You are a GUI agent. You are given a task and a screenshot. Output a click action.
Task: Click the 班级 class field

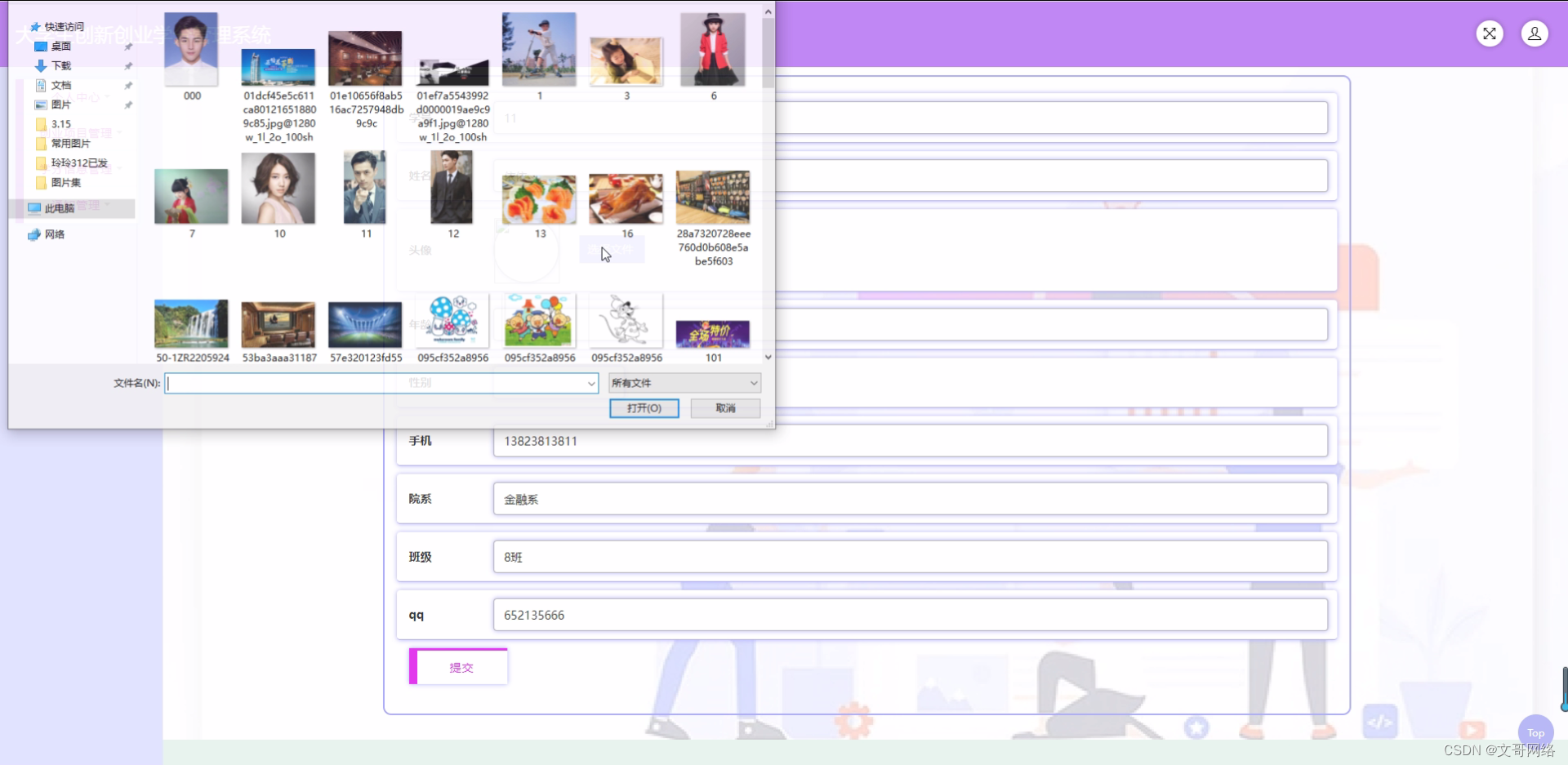[910, 557]
